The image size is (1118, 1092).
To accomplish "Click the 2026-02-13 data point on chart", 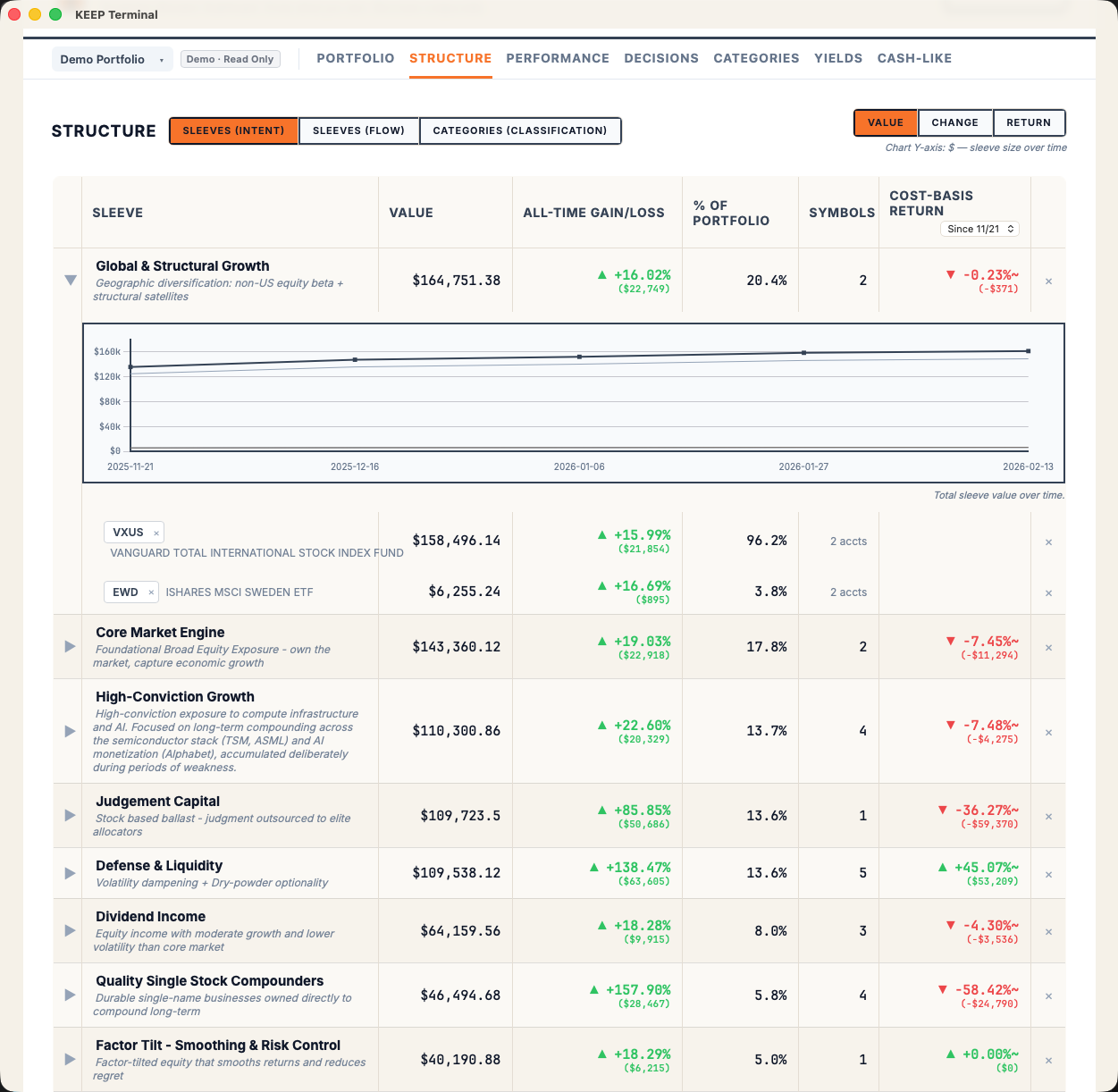I will 1029,351.
